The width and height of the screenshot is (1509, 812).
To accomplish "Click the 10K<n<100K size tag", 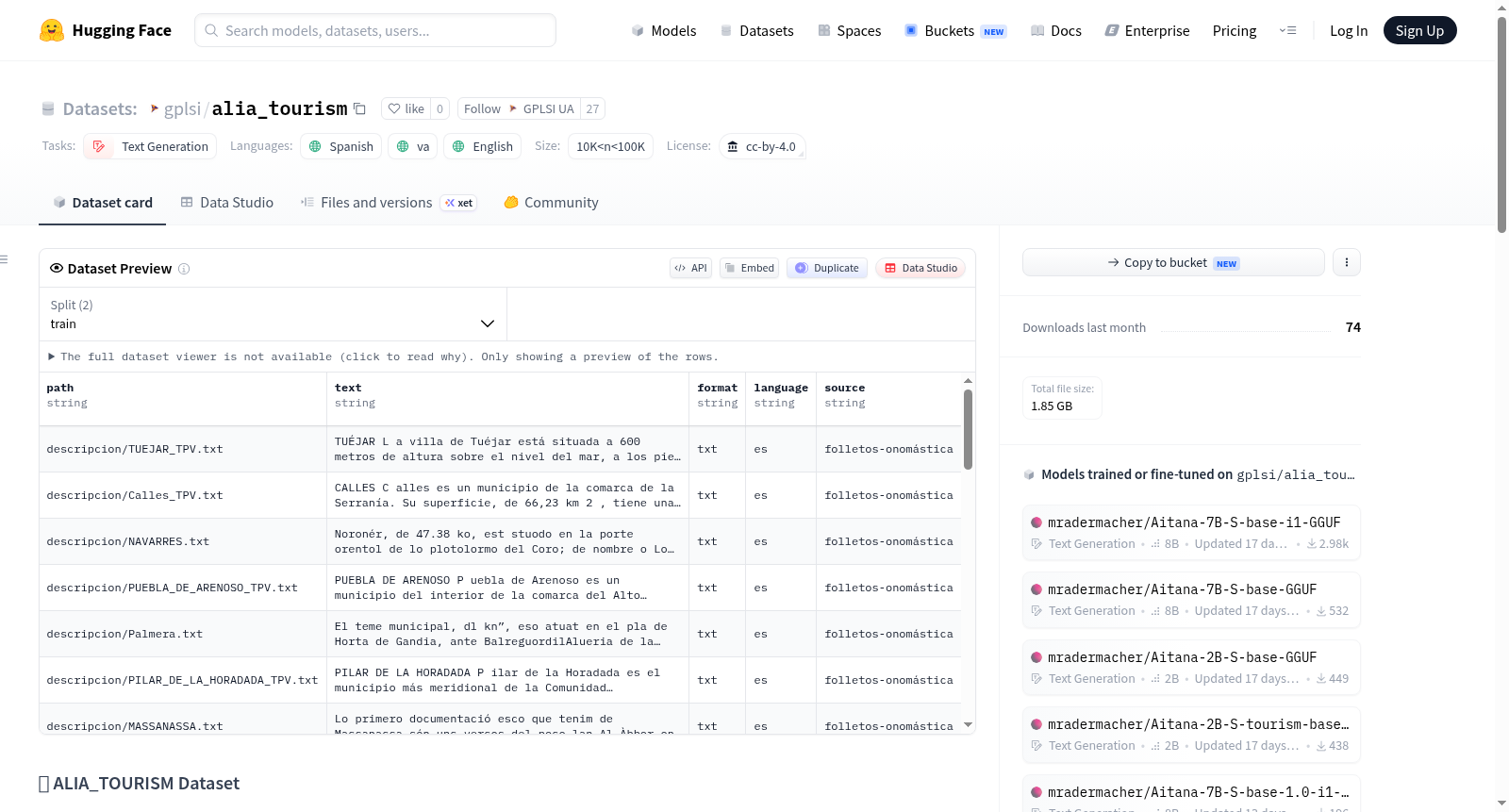I will 610,146.
